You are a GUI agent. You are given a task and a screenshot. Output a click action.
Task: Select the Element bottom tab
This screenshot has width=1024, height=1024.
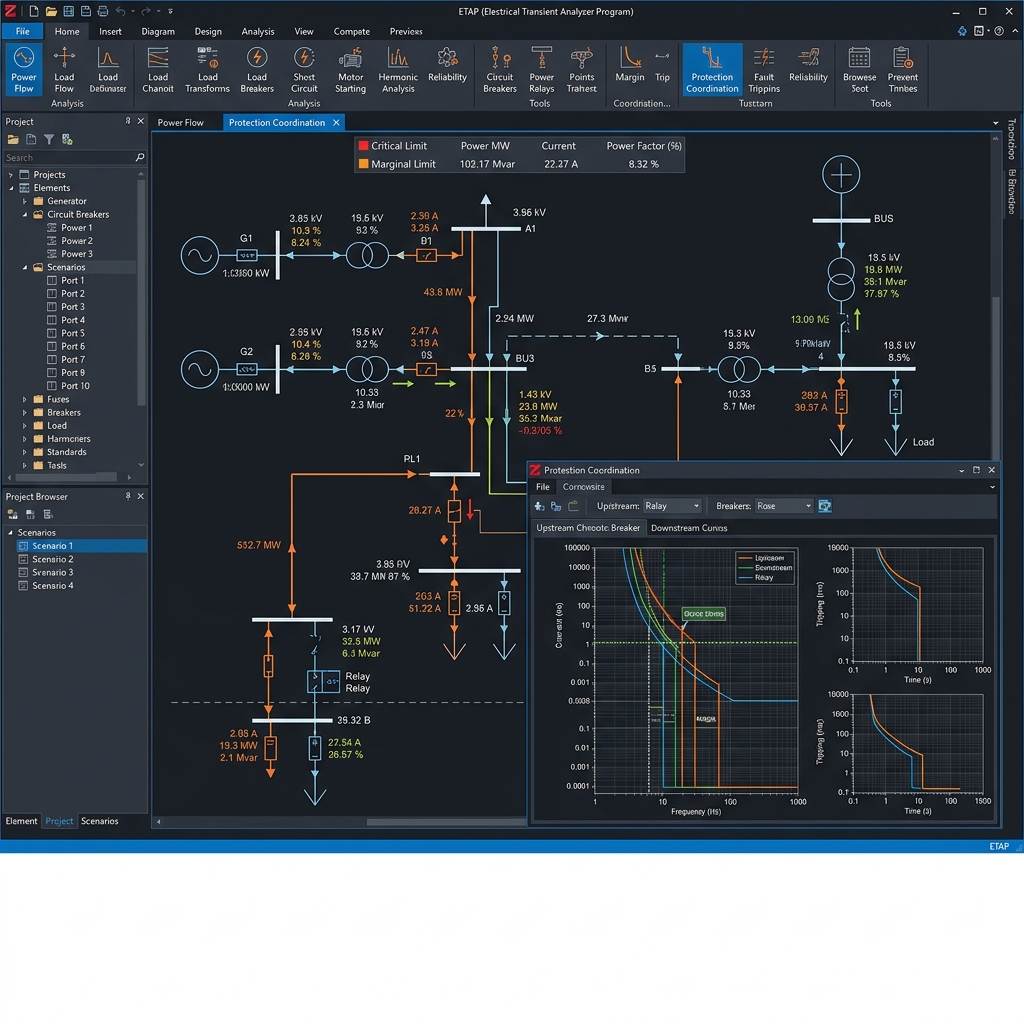22,821
